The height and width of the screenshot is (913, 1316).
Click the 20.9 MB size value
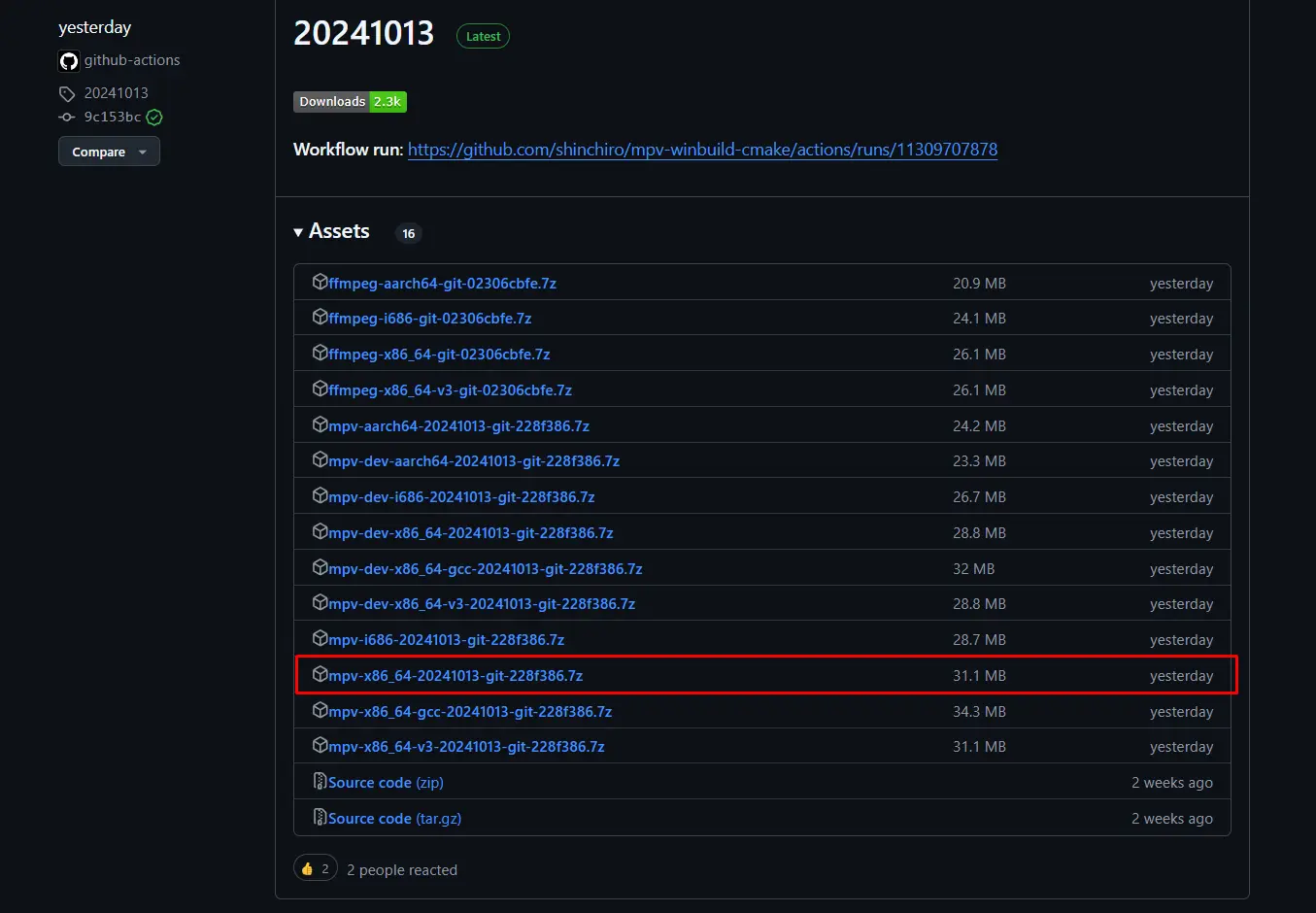[979, 284]
